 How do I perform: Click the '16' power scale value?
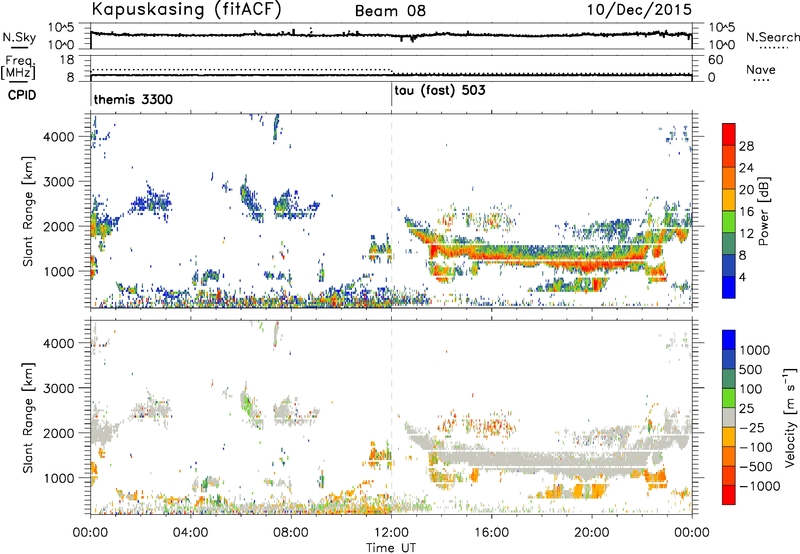pyautogui.click(x=746, y=212)
